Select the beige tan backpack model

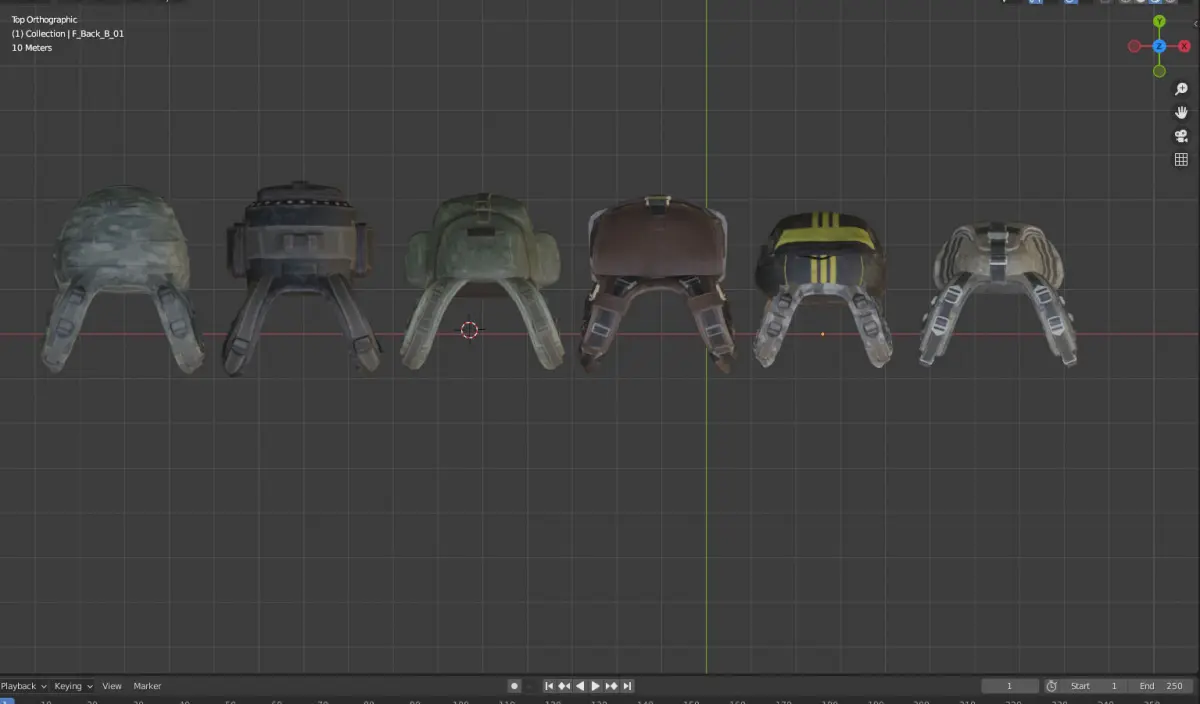coord(998,292)
